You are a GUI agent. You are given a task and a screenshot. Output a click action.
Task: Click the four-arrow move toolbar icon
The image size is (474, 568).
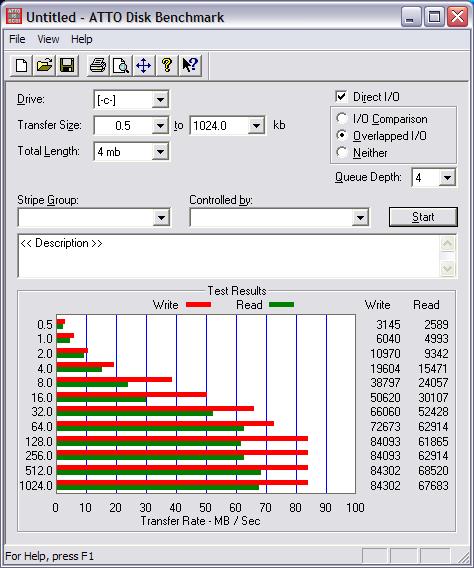pyautogui.click(x=144, y=66)
